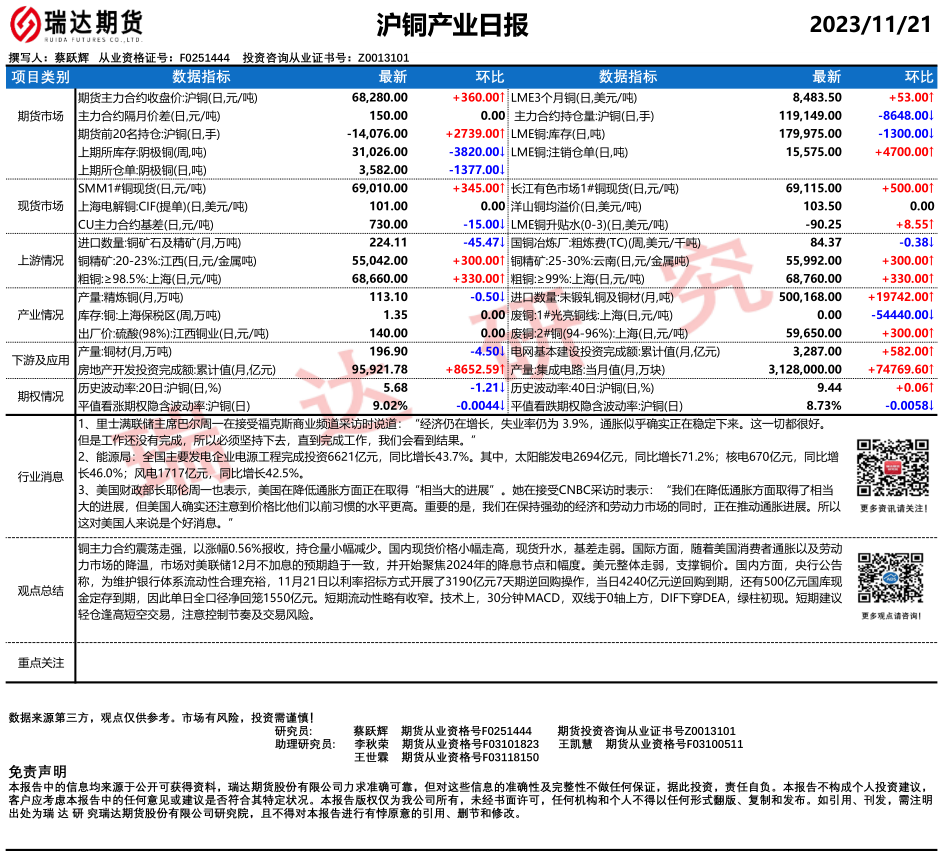Click the 免责声明 heading
Viewport: 942px width, 855px height.
pos(37,772)
